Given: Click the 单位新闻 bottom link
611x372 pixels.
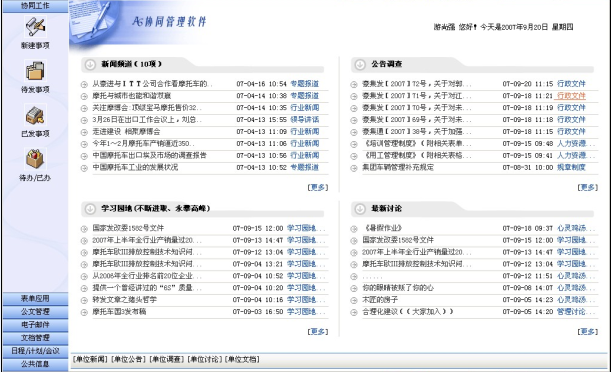Looking at the screenshot, I should [90, 359].
